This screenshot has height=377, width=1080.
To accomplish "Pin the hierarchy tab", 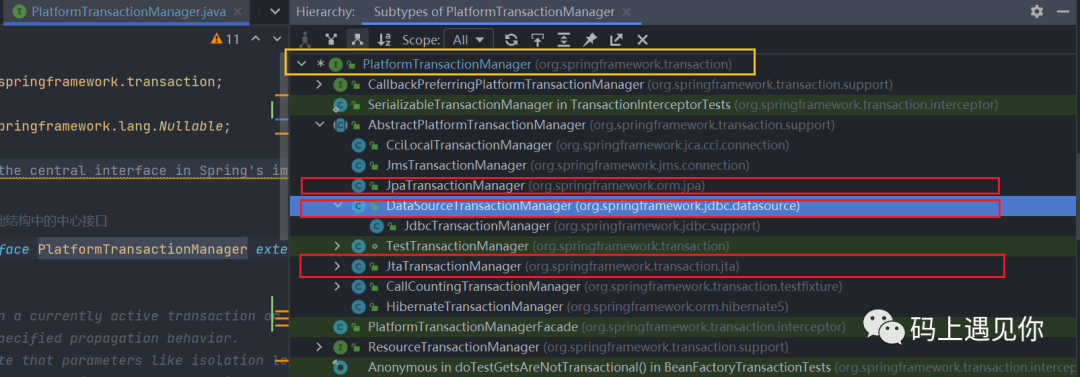I will (x=590, y=40).
